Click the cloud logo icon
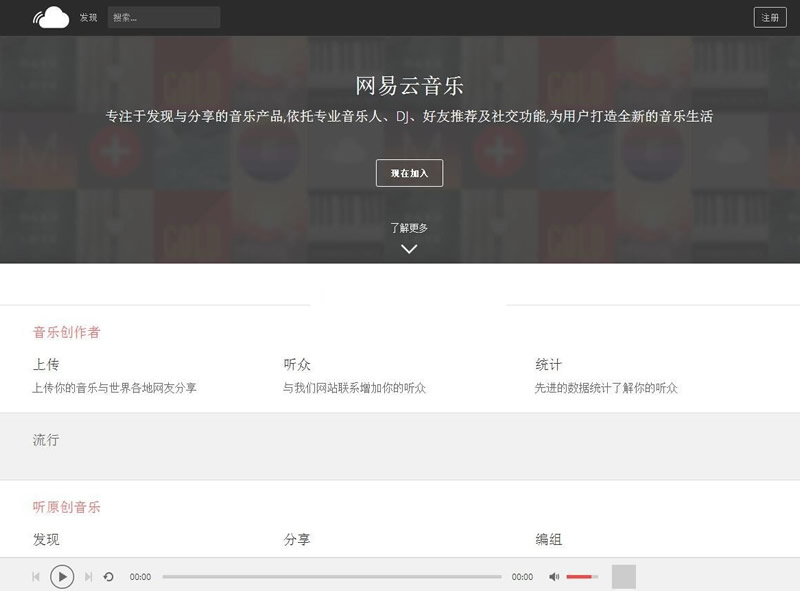800x591 pixels. (51, 17)
